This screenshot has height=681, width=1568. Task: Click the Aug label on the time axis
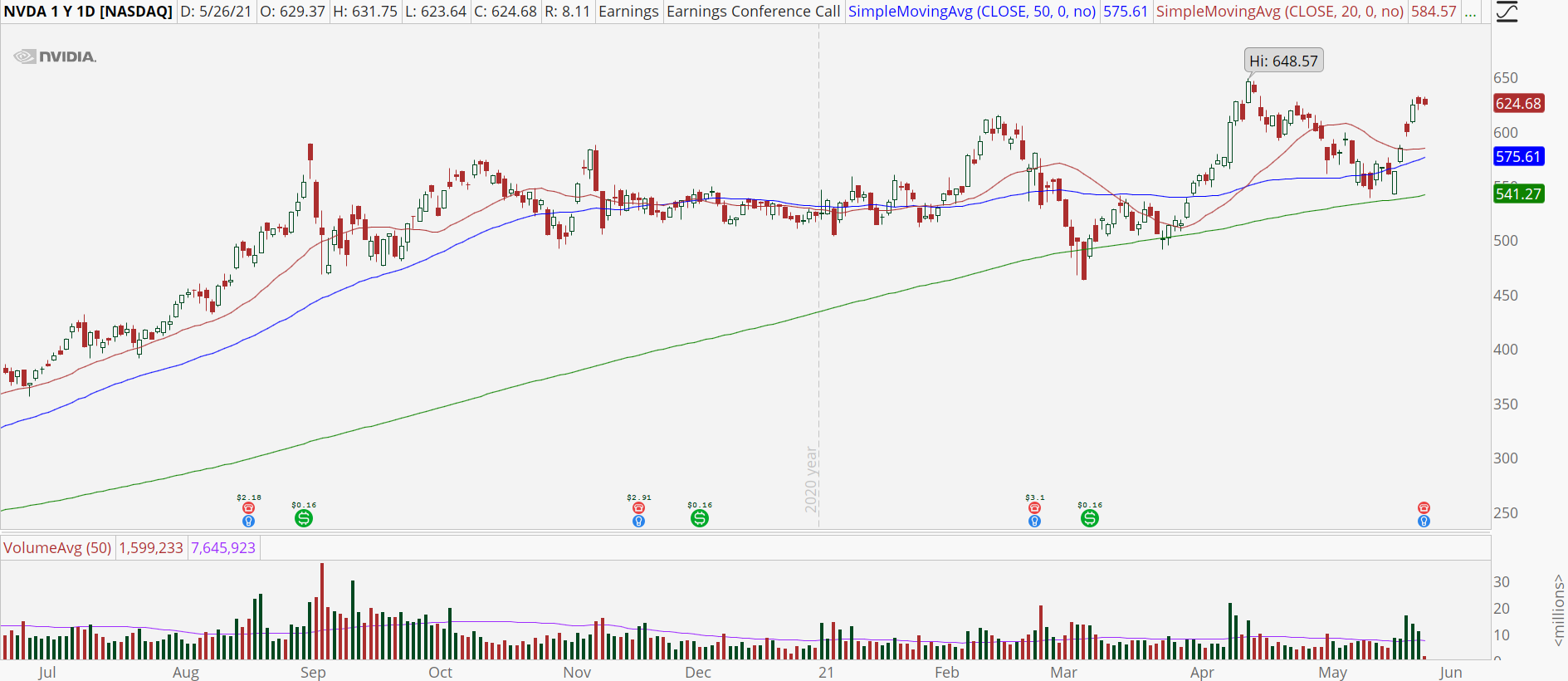(186, 672)
